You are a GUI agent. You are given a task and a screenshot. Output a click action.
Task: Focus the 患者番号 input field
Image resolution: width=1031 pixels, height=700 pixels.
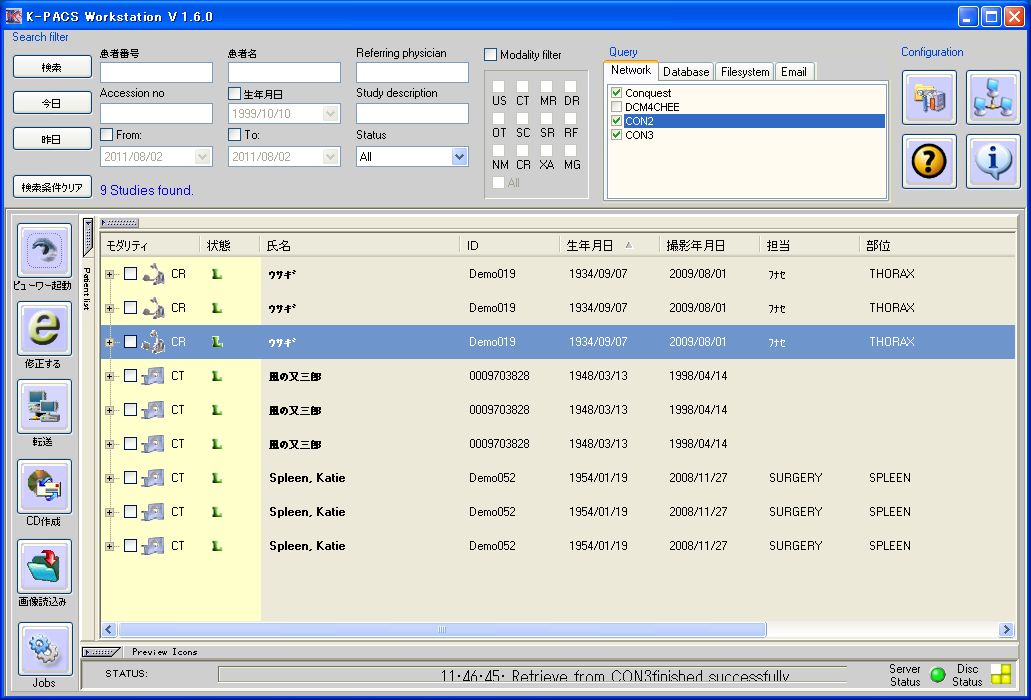click(x=156, y=72)
